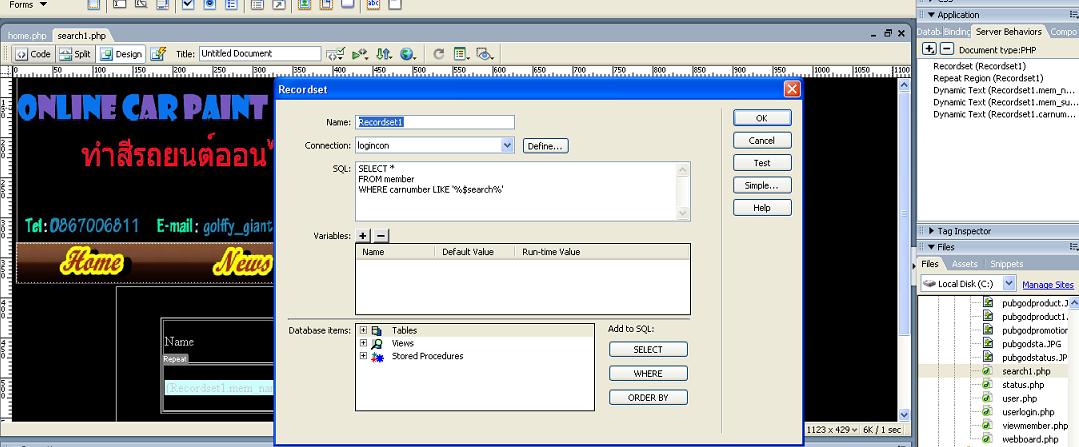Image resolution: width=1079 pixels, height=447 pixels.
Task: Click the Help button
Action: click(762, 208)
